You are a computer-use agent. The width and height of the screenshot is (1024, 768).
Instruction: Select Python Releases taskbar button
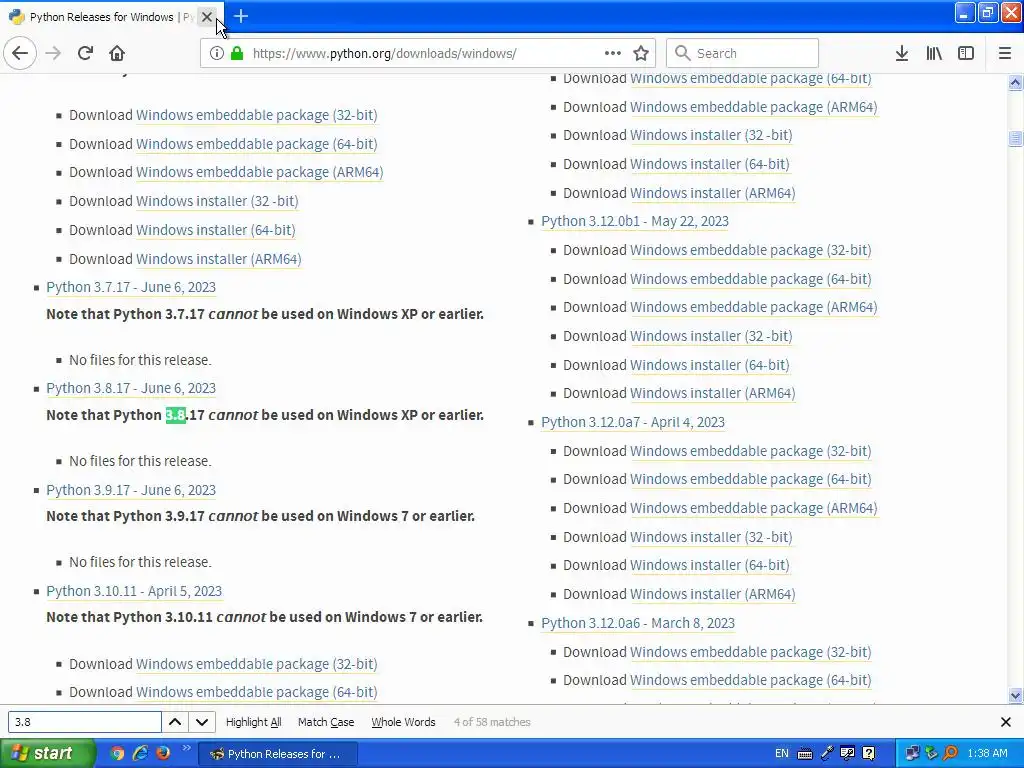pos(278,754)
